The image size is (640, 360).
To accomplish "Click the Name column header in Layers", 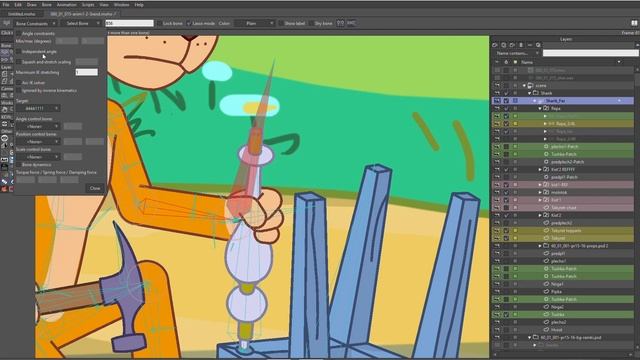I will tap(527, 62).
